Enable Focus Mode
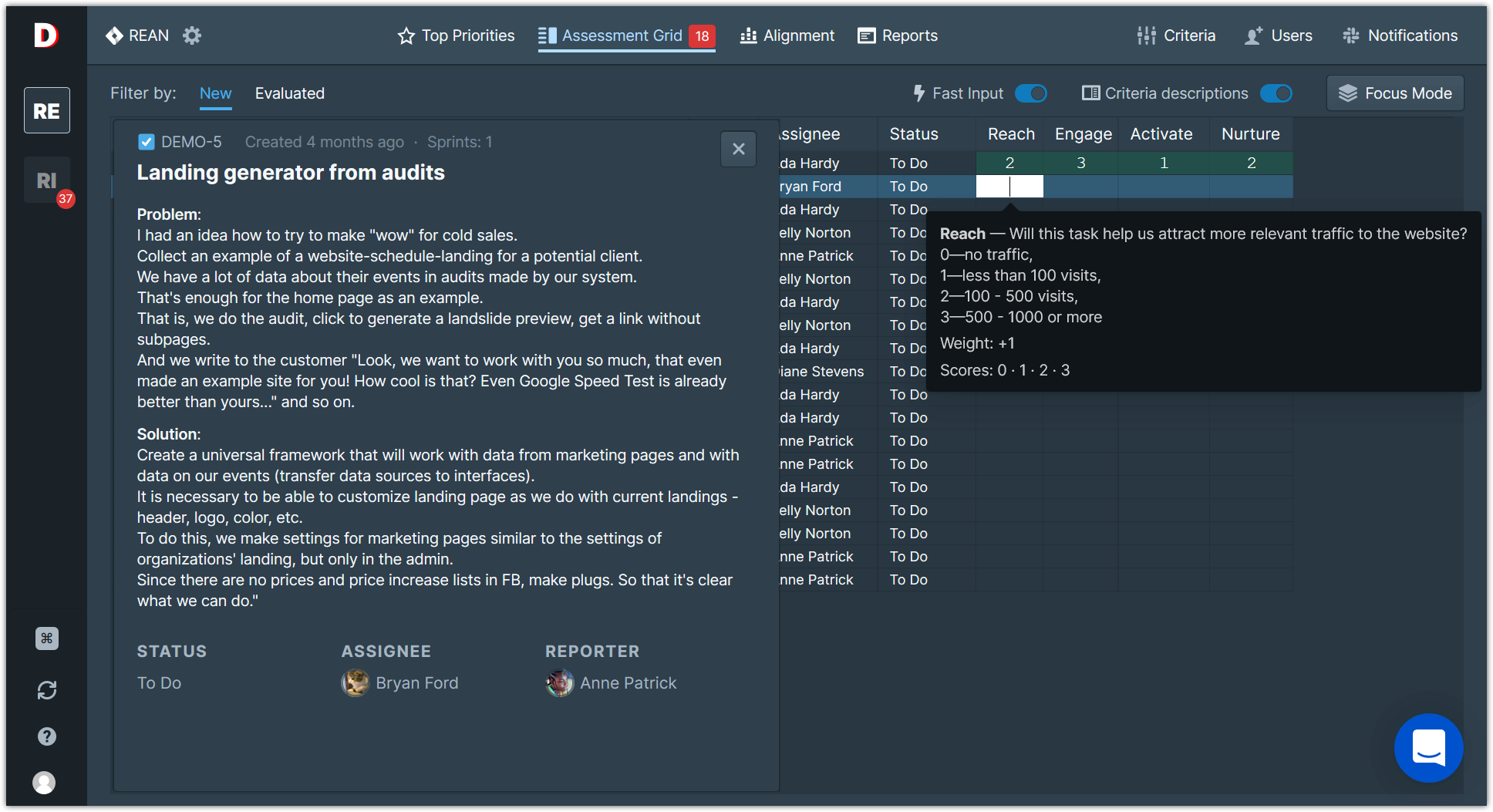This screenshot has height=812, width=1493. point(1395,93)
